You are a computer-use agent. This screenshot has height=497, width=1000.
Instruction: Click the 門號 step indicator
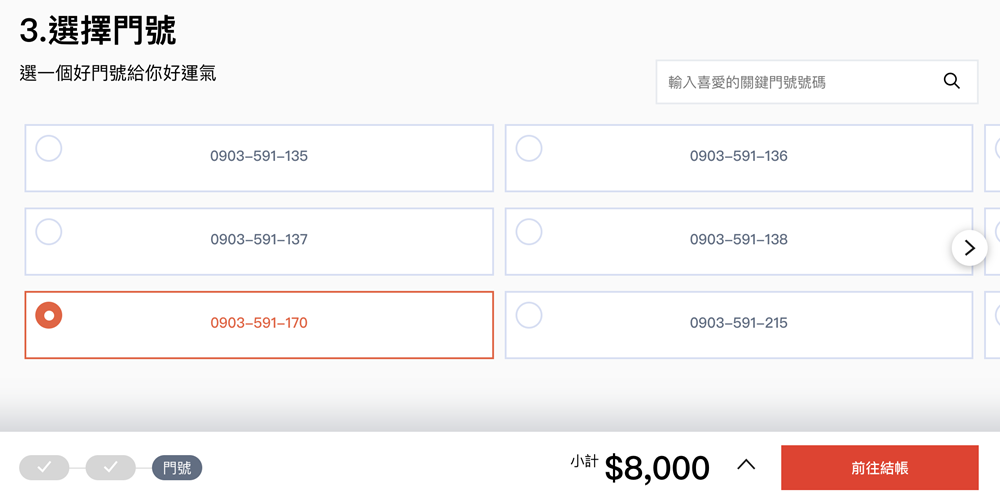point(177,467)
